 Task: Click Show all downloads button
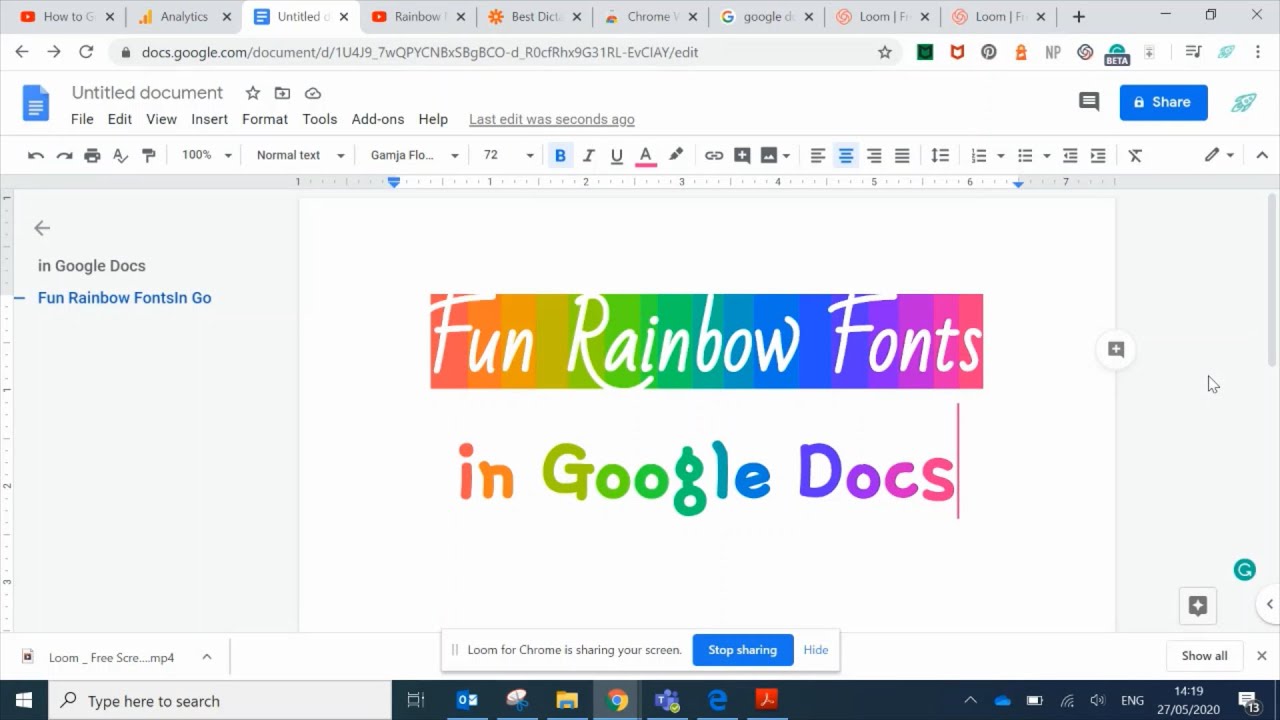click(1205, 656)
